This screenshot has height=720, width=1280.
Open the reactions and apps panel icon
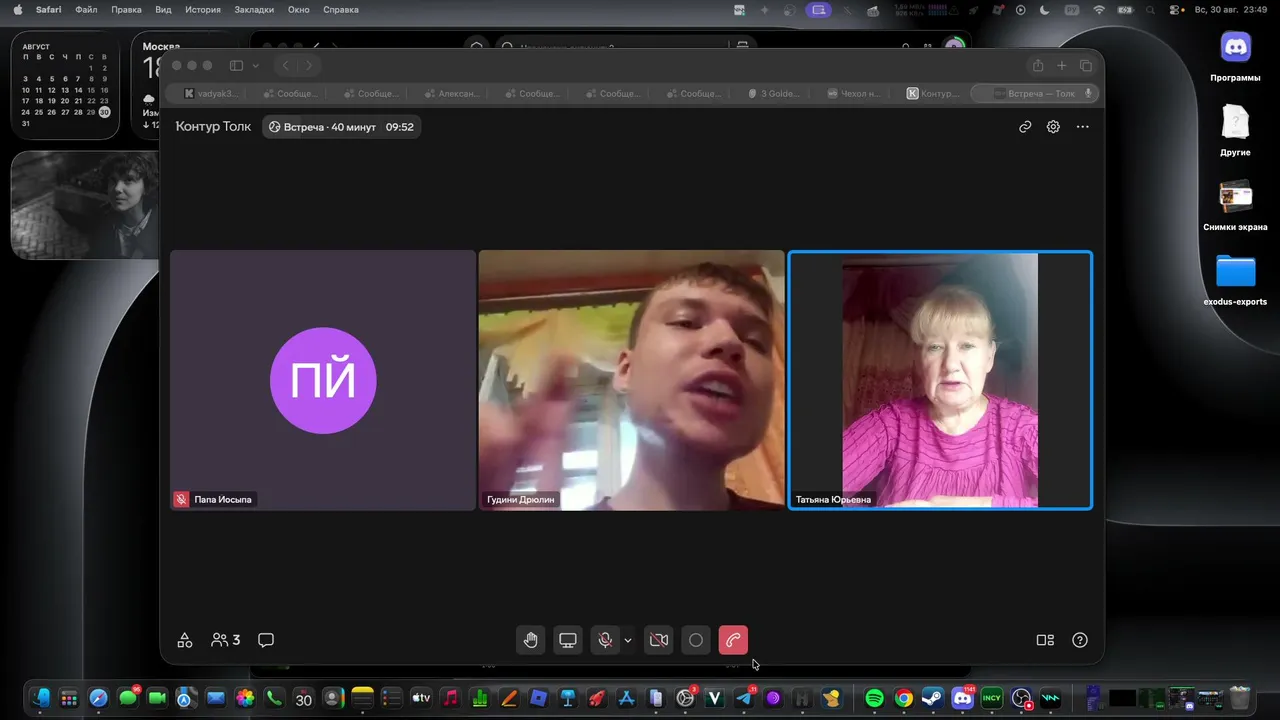click(x=185, y=640)
